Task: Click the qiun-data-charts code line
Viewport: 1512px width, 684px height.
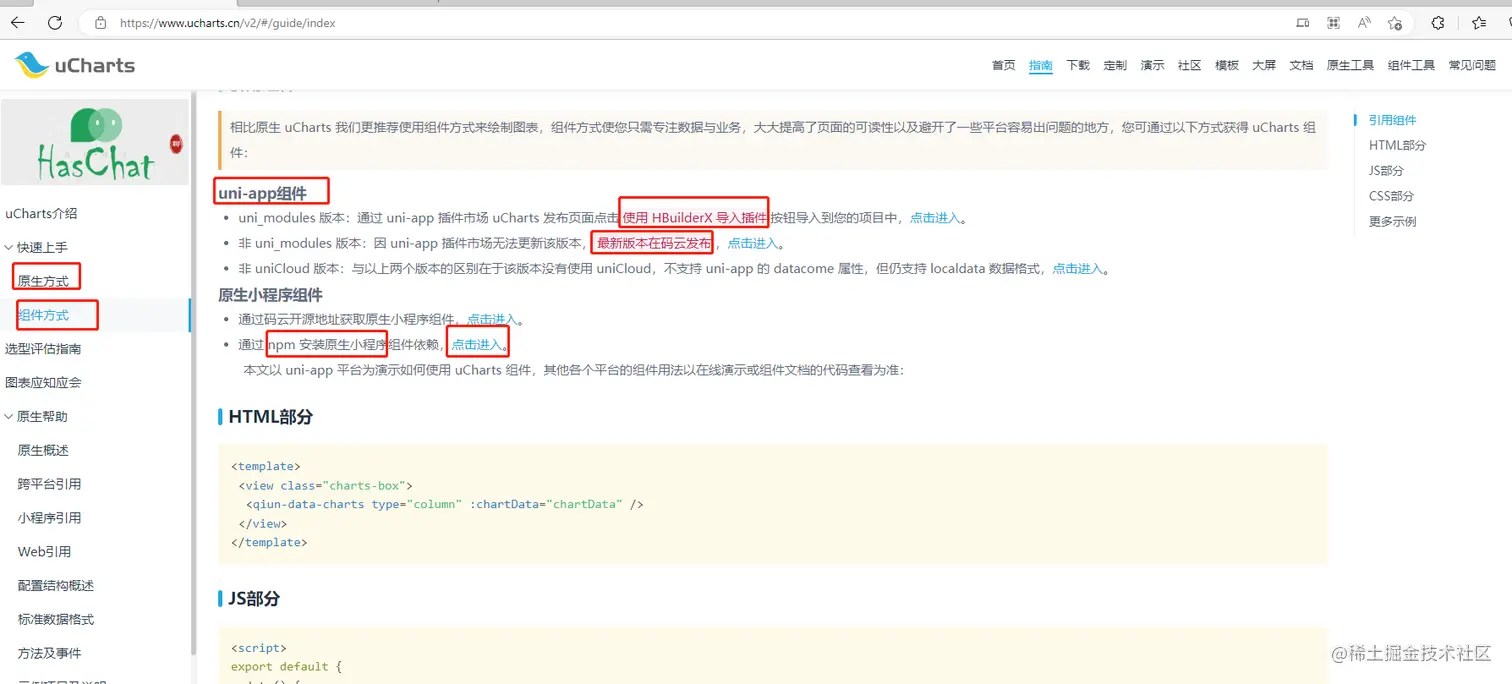Action: tap(445, 504)
